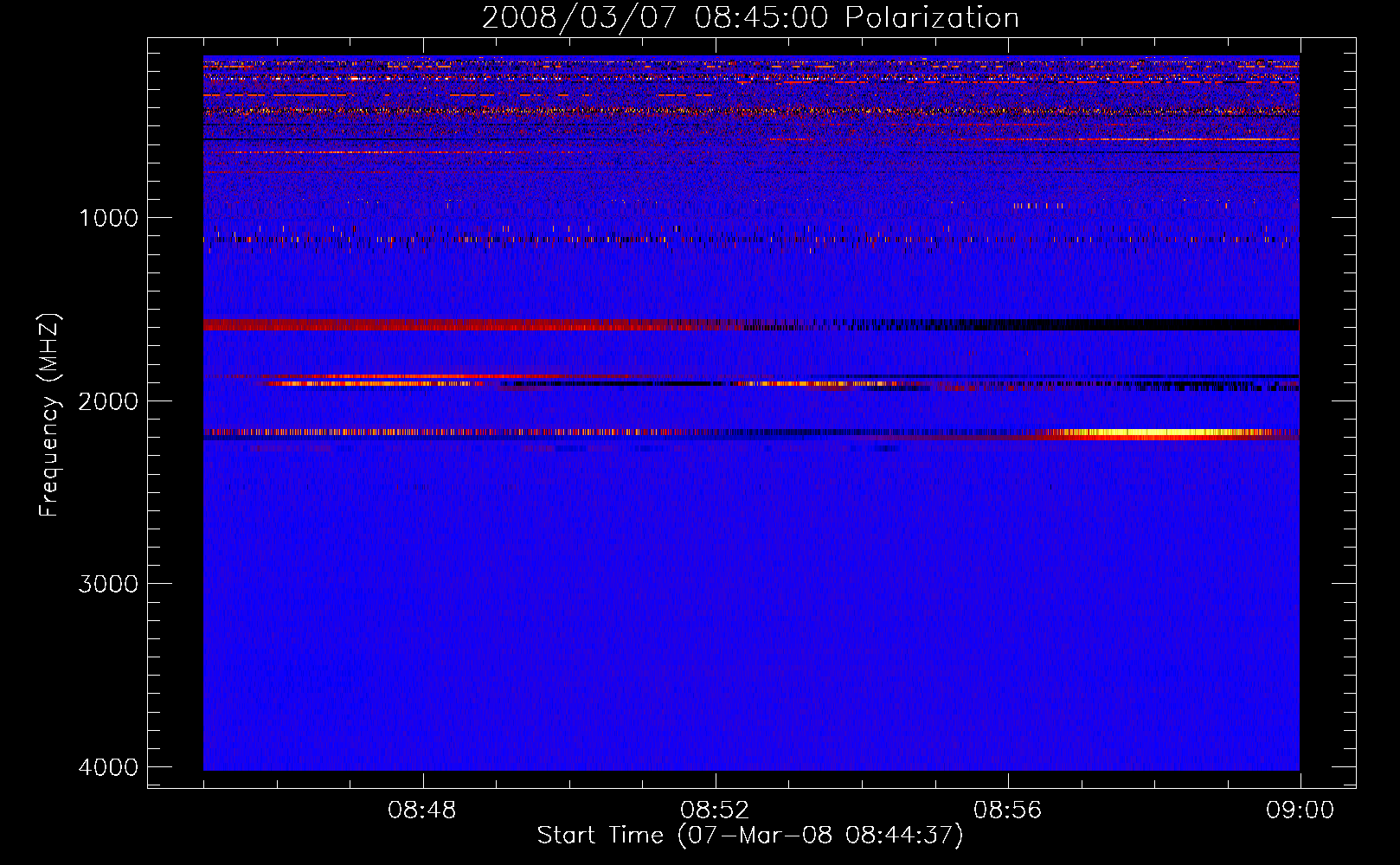This screenshot has width=1400, height=865.
Task: Click the '3000' frequency tick label
Action: [x=108, y=584]
